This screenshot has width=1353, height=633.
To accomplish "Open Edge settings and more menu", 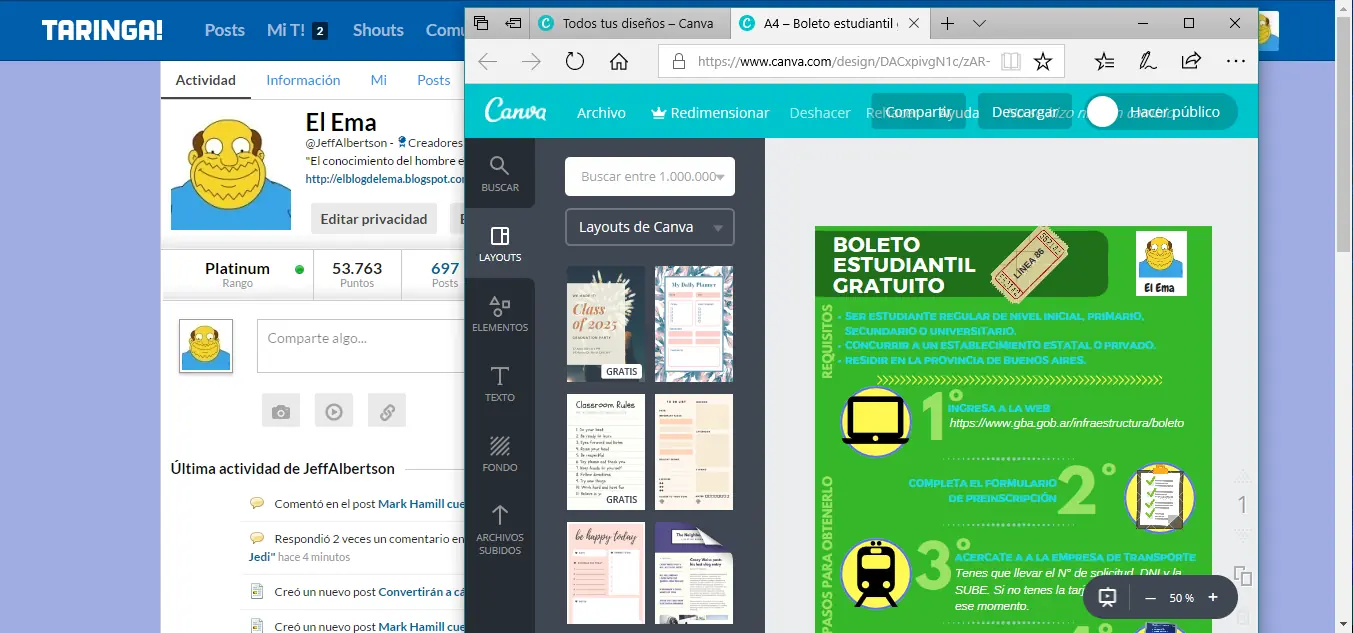I will [x=1235, y=62].
